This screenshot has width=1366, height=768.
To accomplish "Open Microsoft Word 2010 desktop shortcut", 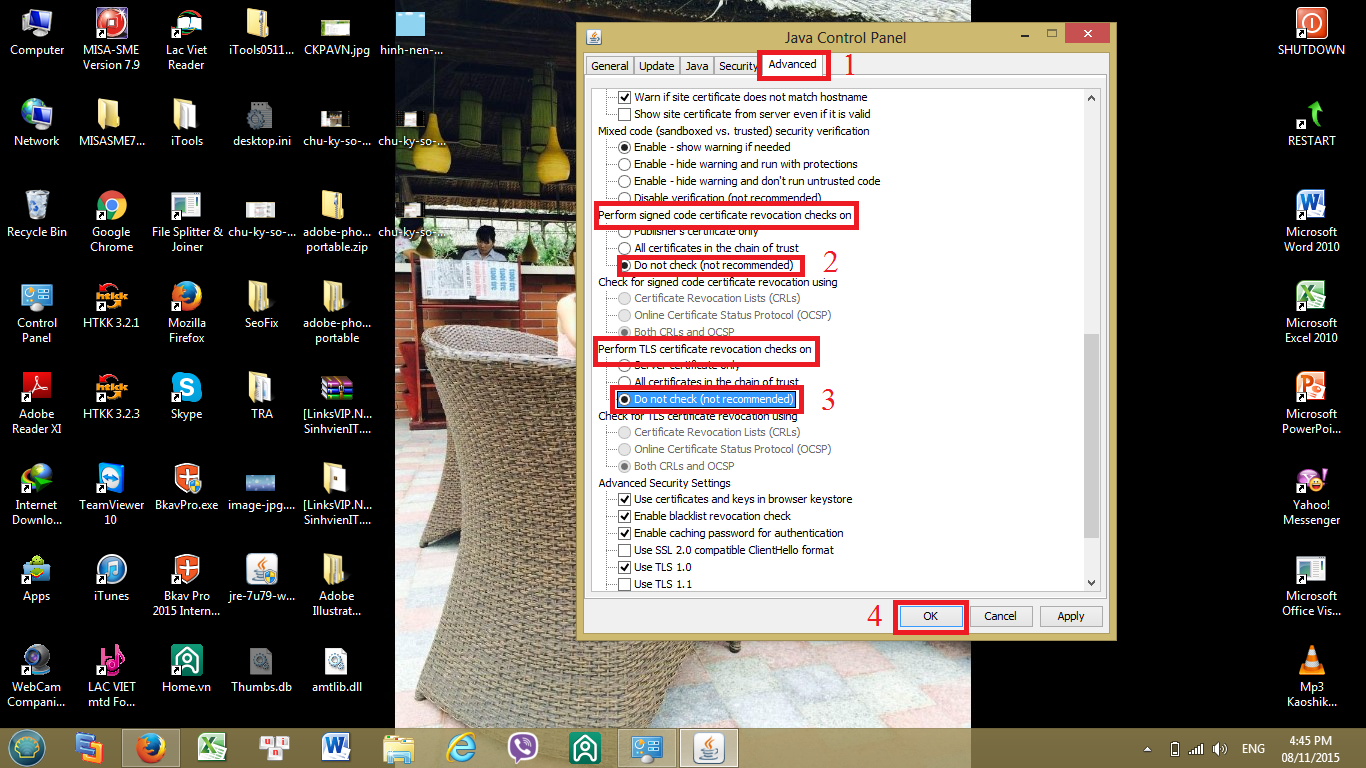I will [x=1311, y=208].
